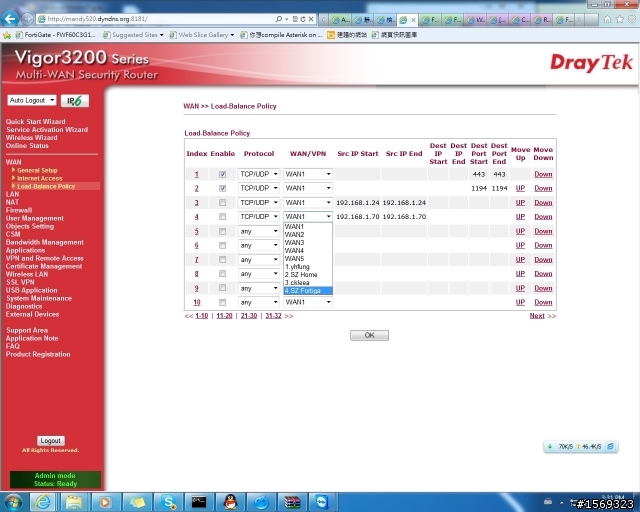This screenshot has height=512, width=640.
Task: Open WAN/VPN dropdown for index 3
Action: 308,203
